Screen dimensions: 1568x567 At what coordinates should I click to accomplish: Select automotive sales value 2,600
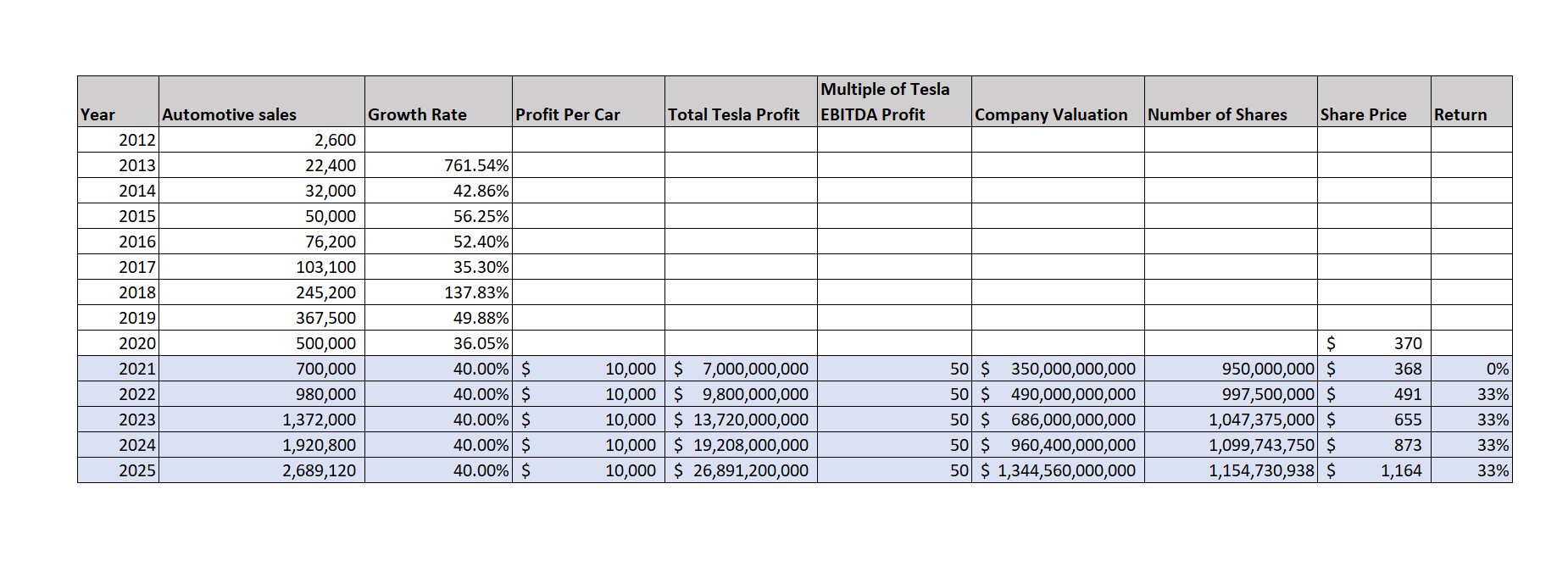click(262, 140)
